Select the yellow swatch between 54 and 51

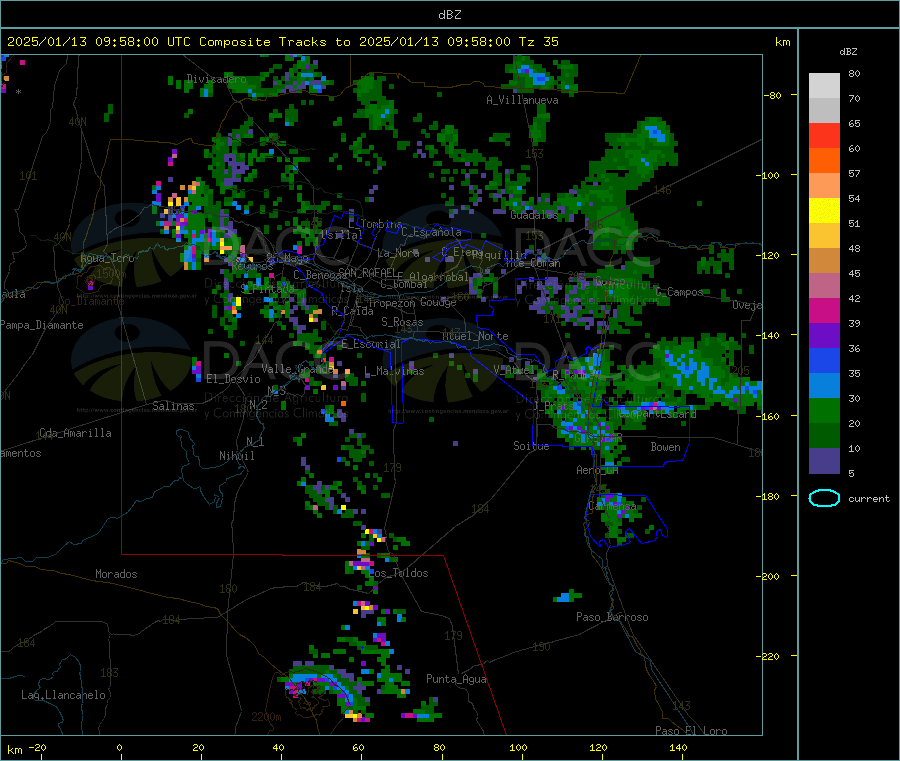tap(824, 211)
